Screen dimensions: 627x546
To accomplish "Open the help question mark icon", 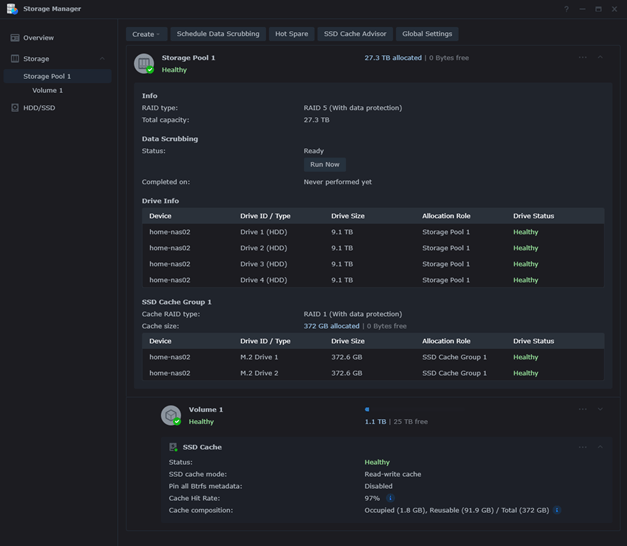I will [x=565, y=9].
